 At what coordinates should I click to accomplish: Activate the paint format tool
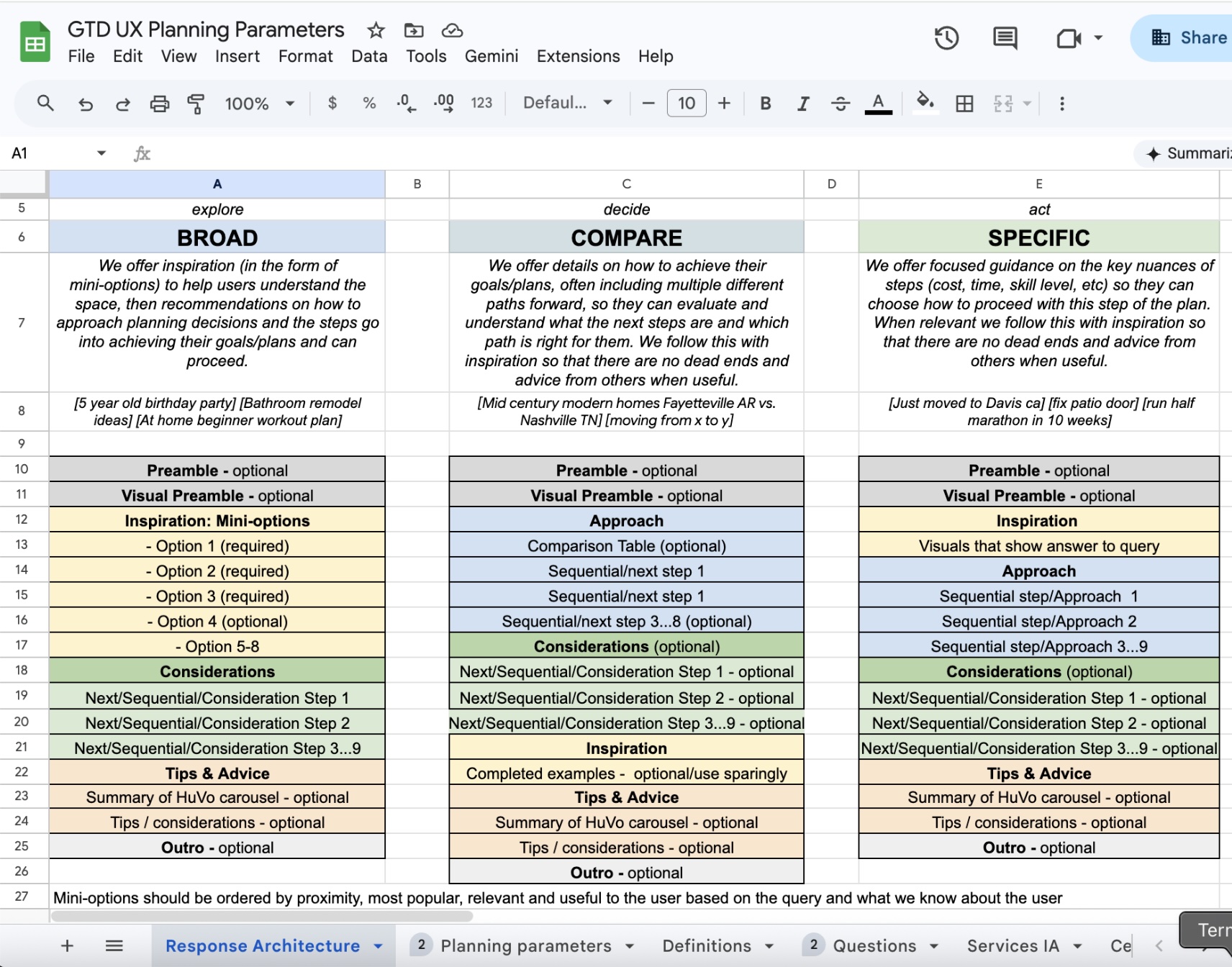pyautogui.click(x=196, y=104)
